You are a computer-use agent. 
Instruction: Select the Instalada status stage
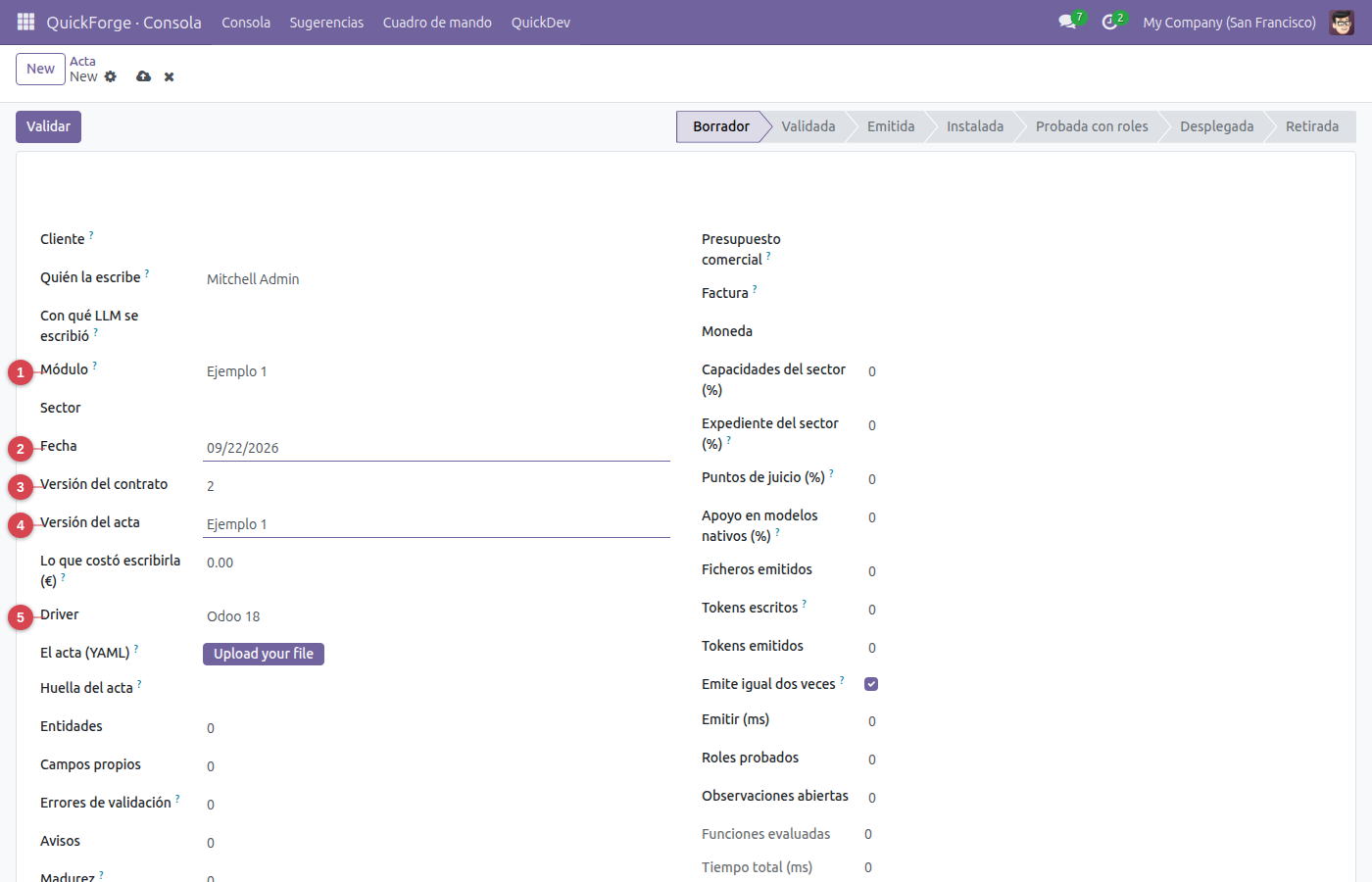tap(975, 126)
